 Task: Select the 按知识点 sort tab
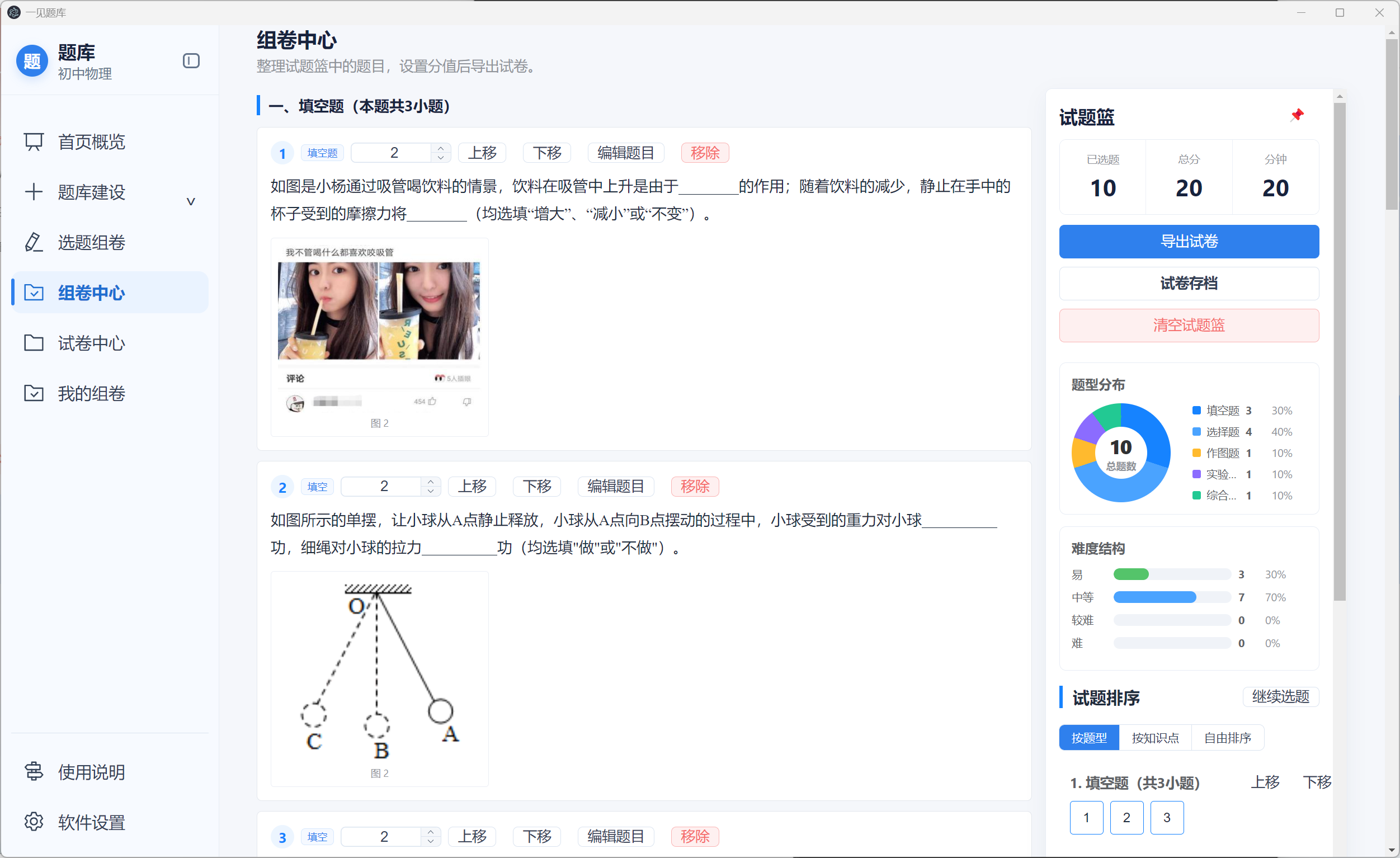[x=1155, y=738]
